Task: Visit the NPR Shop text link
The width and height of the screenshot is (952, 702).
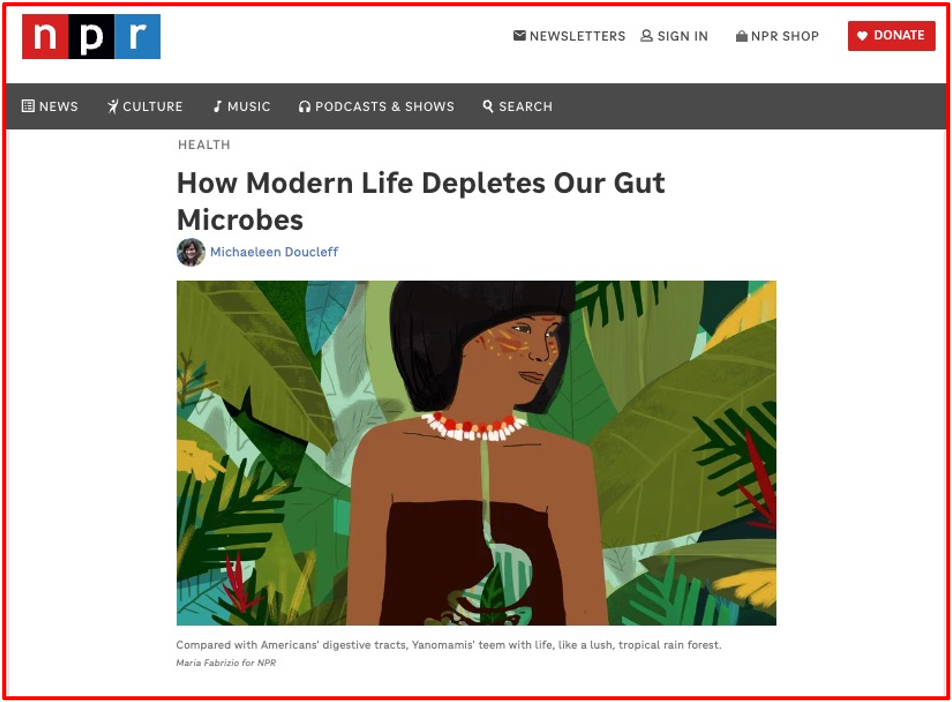Action: point(785,36)
